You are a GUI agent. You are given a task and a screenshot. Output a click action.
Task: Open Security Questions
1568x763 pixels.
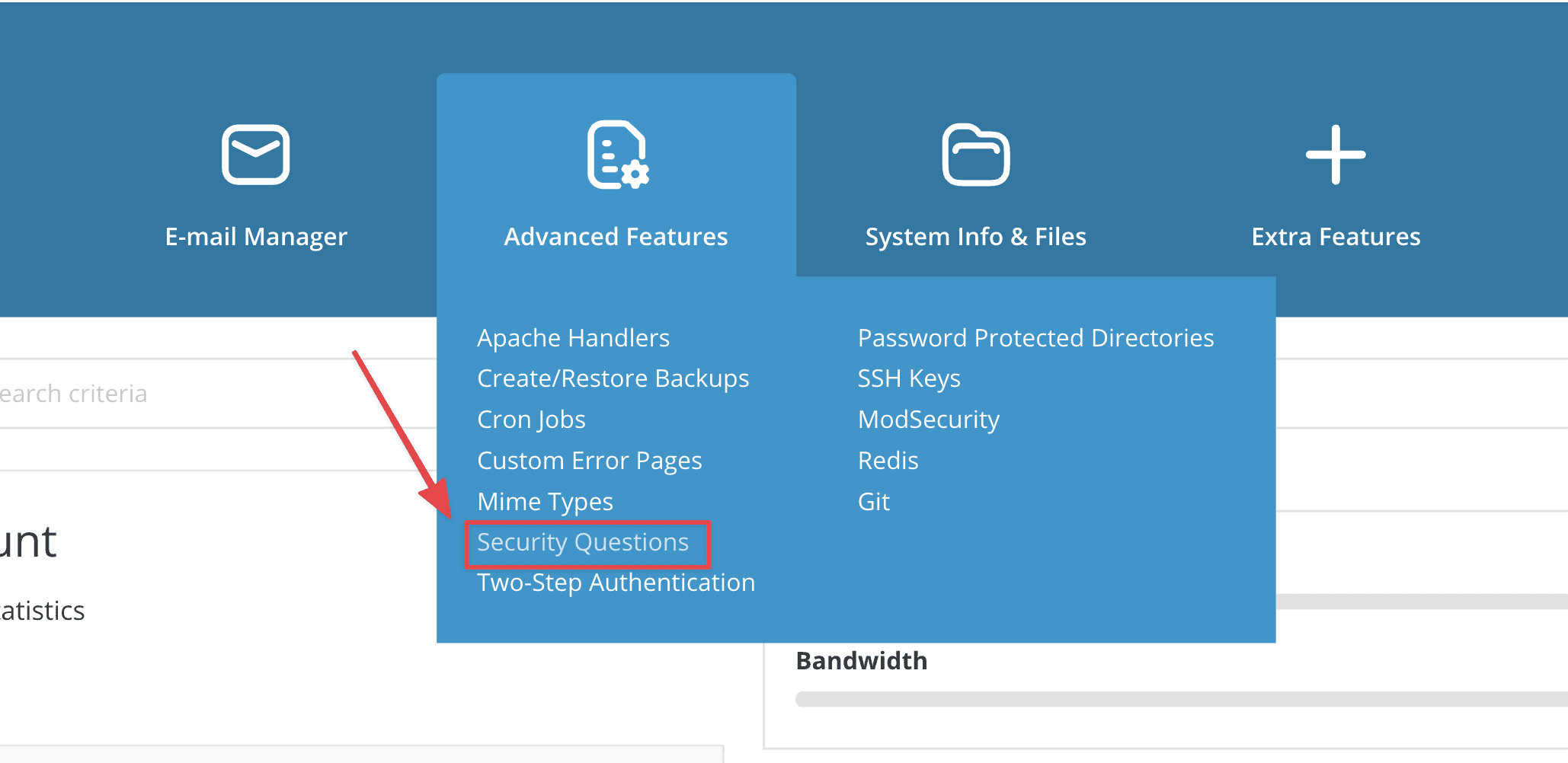[582, 542]
